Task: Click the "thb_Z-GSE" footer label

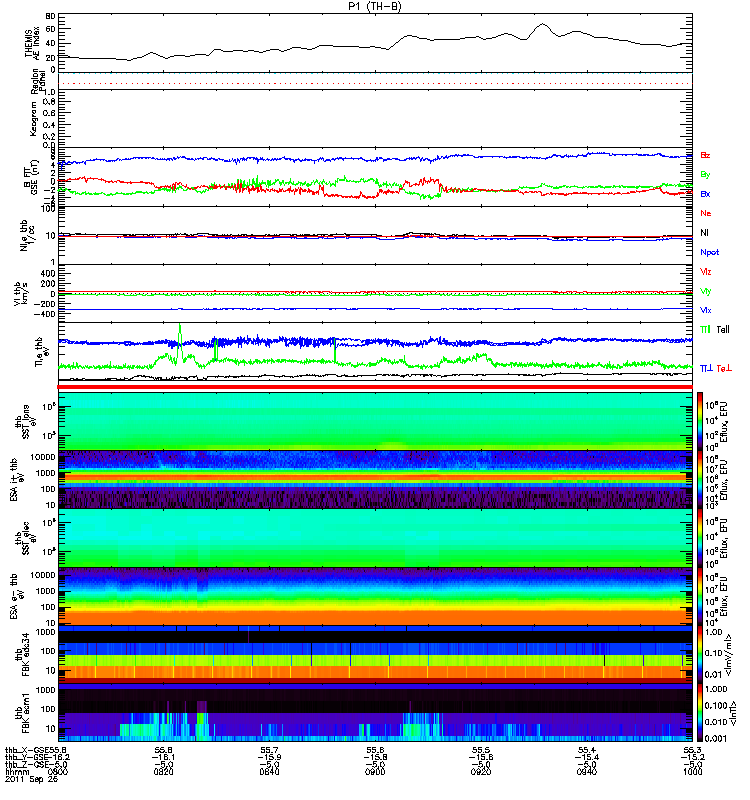Action: (26, 764)
